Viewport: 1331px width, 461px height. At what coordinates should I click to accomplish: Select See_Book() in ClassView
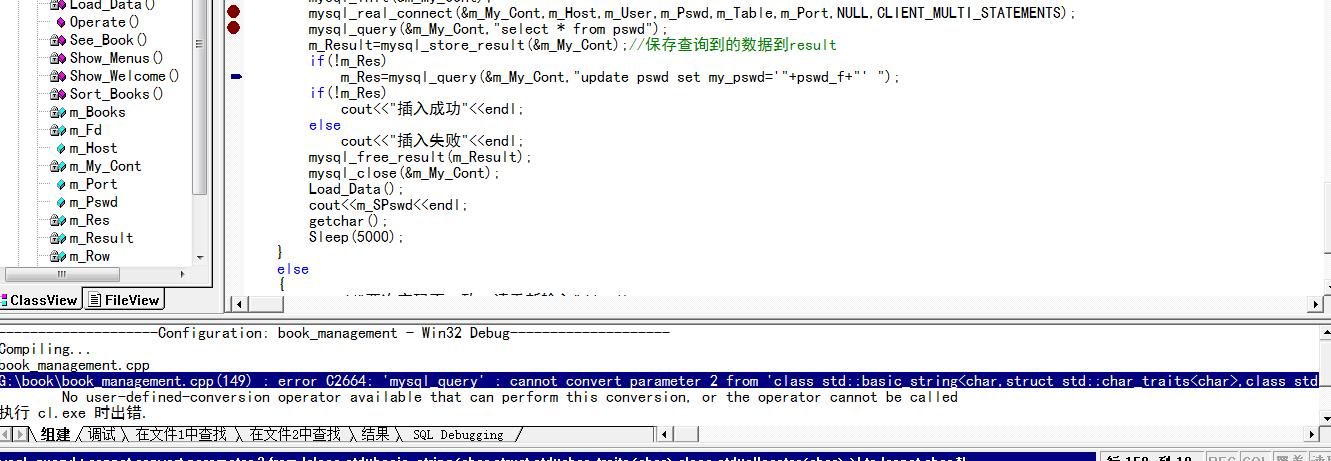(108, 40)
